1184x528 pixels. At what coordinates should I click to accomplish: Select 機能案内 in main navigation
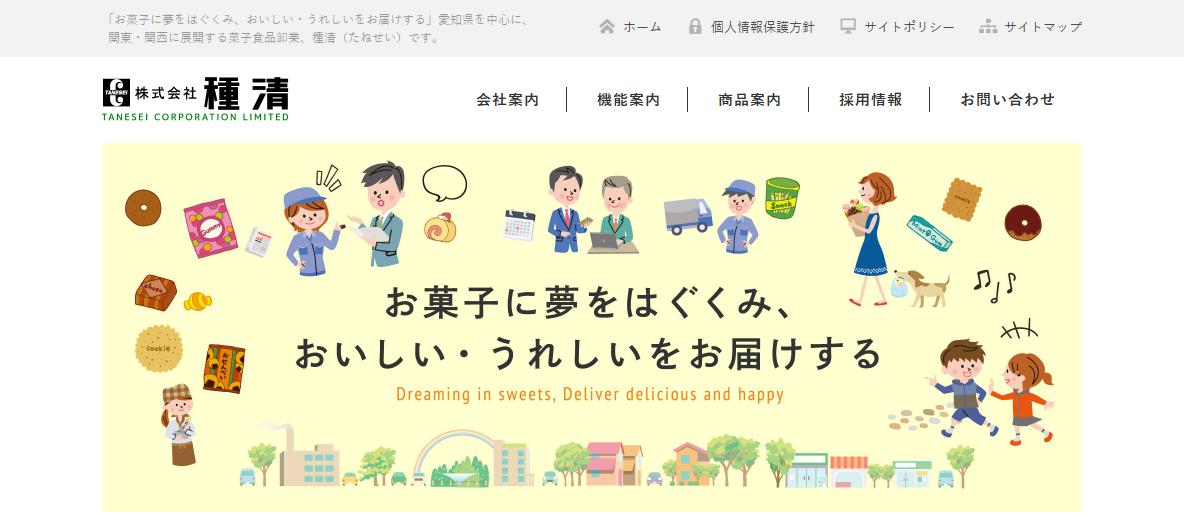(x=628, y=100)
